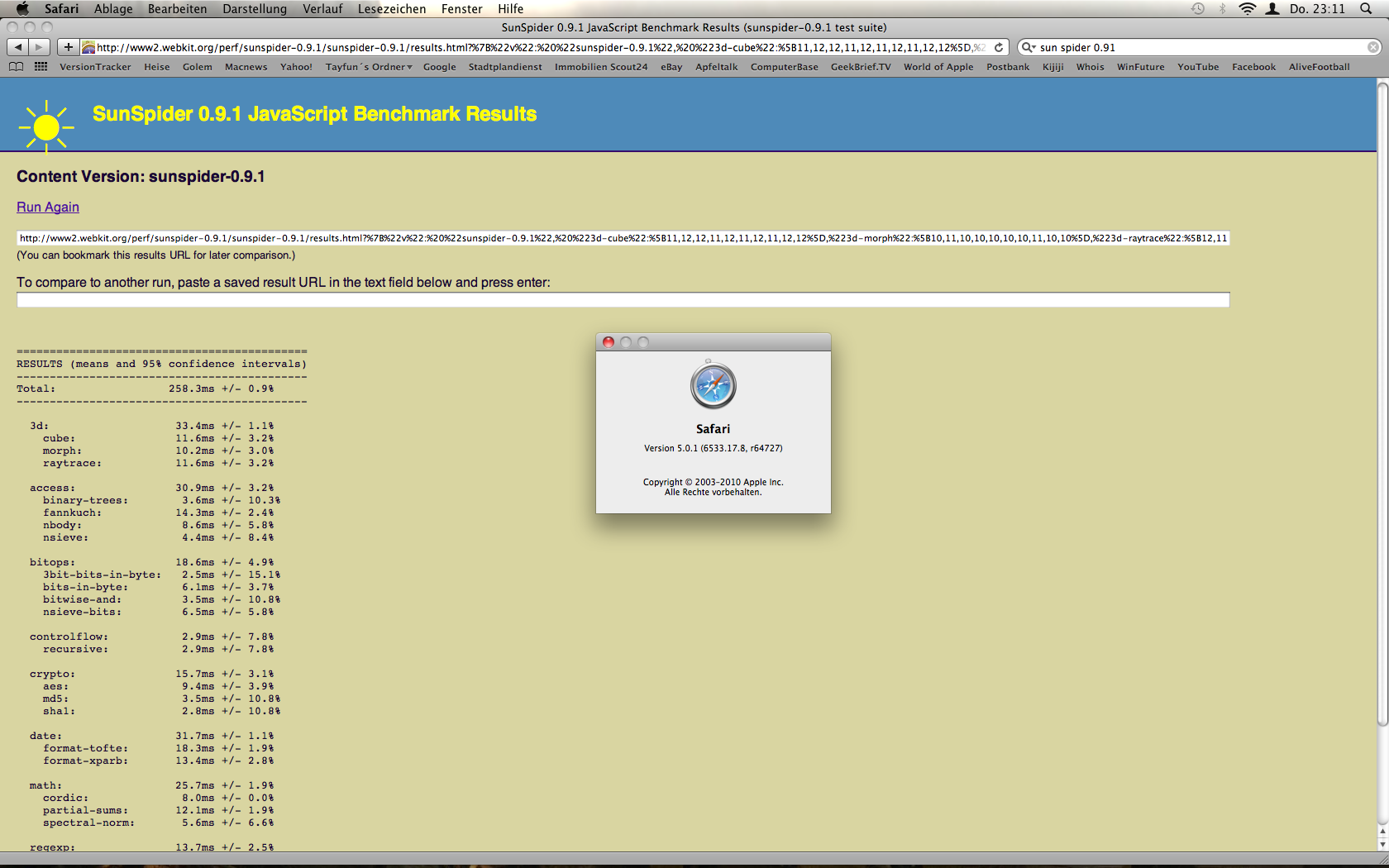1389x868 pixels.
Task: Open the Bearbeiten menu
Action: pos(177,8)
